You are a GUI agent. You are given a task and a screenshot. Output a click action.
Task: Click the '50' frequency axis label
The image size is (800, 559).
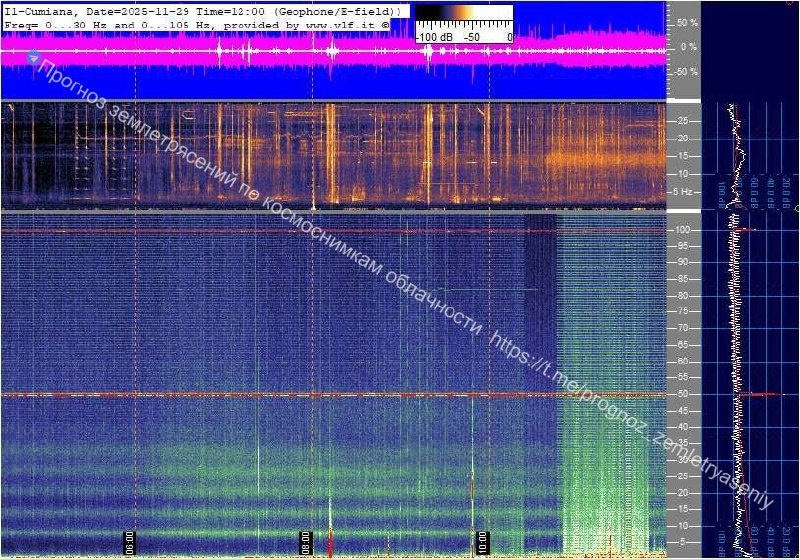pyautogui.click(x=683, y=394)
